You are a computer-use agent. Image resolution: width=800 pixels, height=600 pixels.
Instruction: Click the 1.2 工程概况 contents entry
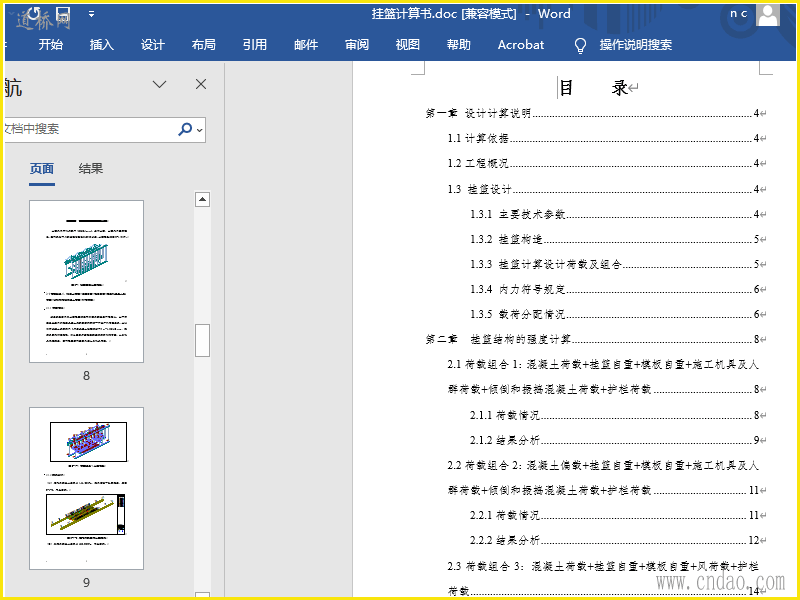pyautogui.click(x=604, y=163)
